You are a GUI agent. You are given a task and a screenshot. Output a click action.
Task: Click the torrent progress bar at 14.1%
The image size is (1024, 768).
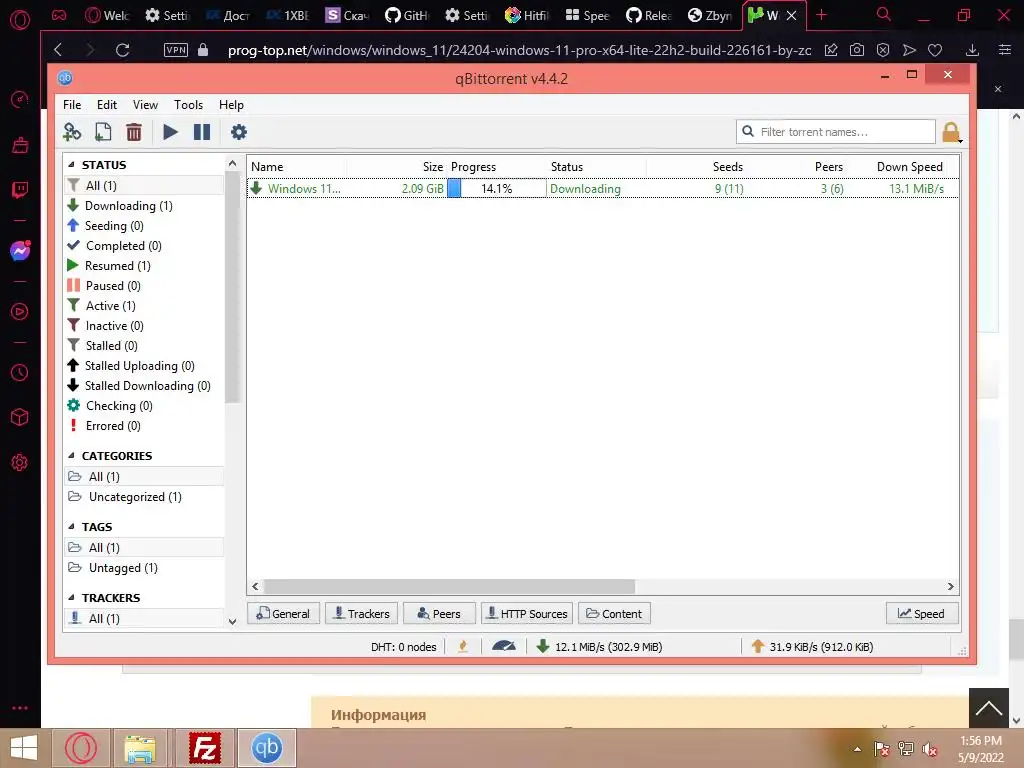(496, 189)
